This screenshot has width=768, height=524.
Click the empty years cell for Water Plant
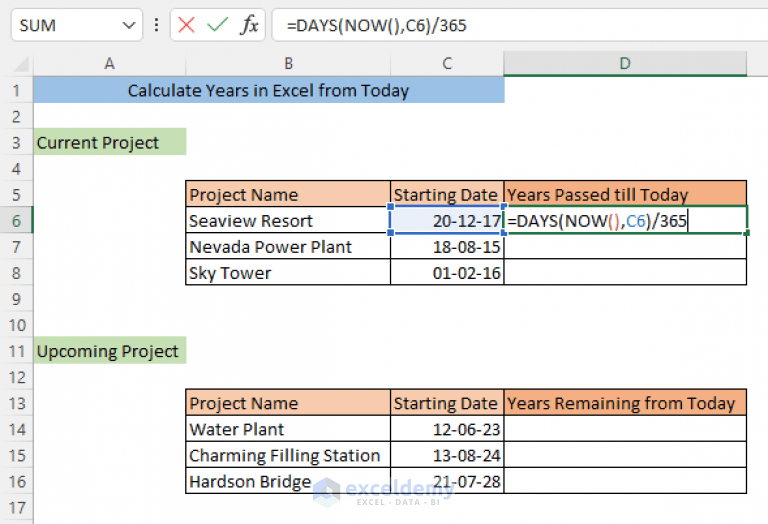(625, 429)
